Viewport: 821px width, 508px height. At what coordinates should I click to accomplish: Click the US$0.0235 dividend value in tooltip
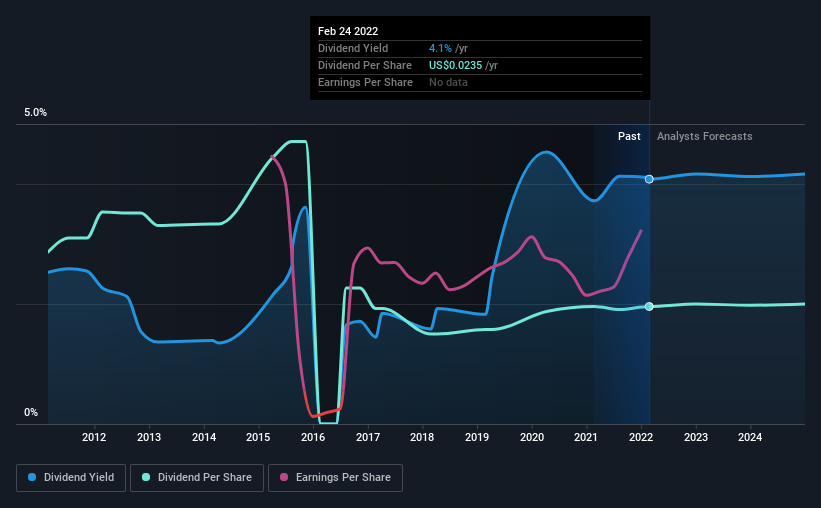coord(456,65)
